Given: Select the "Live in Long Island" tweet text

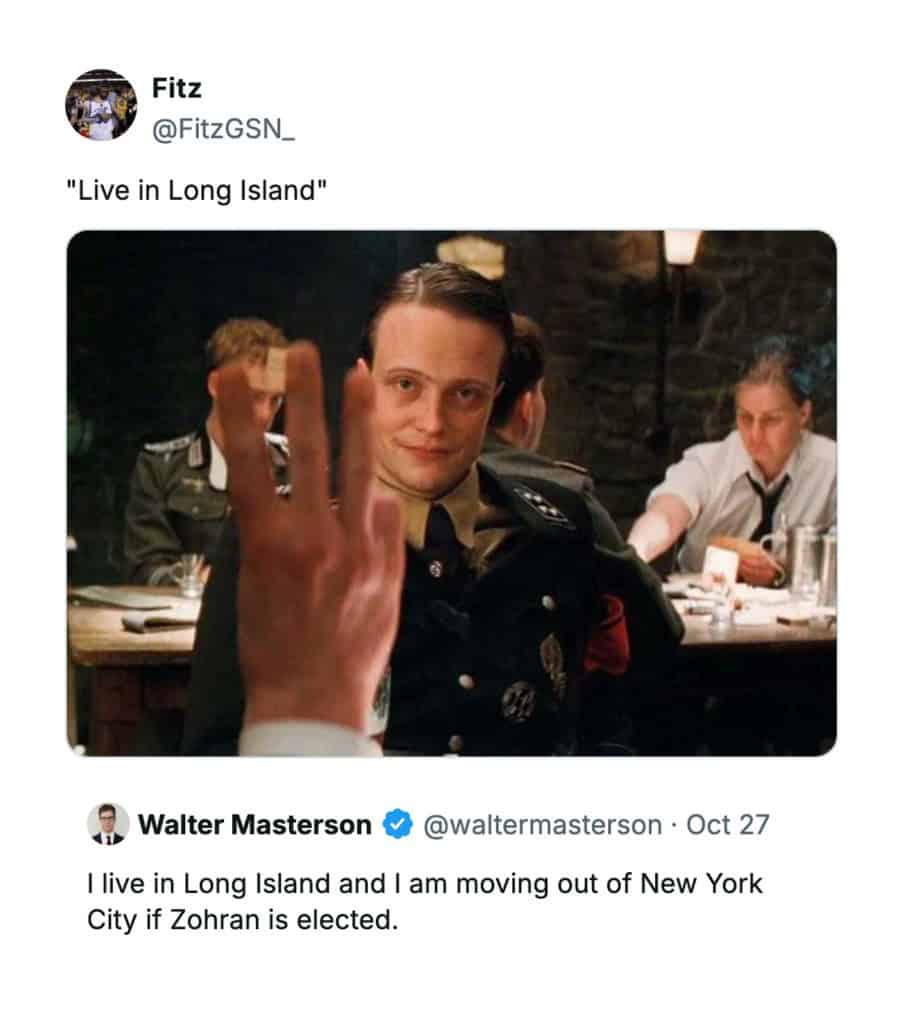Looking at the screenshot, I should click(x=196, y=191).
